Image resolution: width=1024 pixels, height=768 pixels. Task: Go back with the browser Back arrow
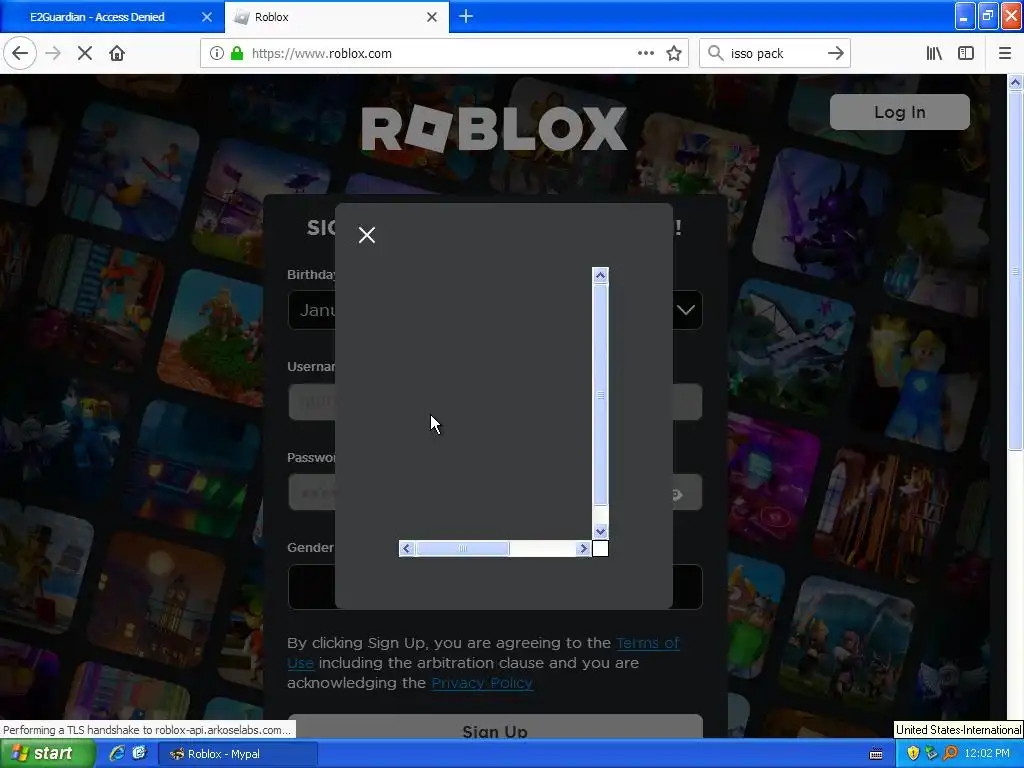(x=20, y=54)
